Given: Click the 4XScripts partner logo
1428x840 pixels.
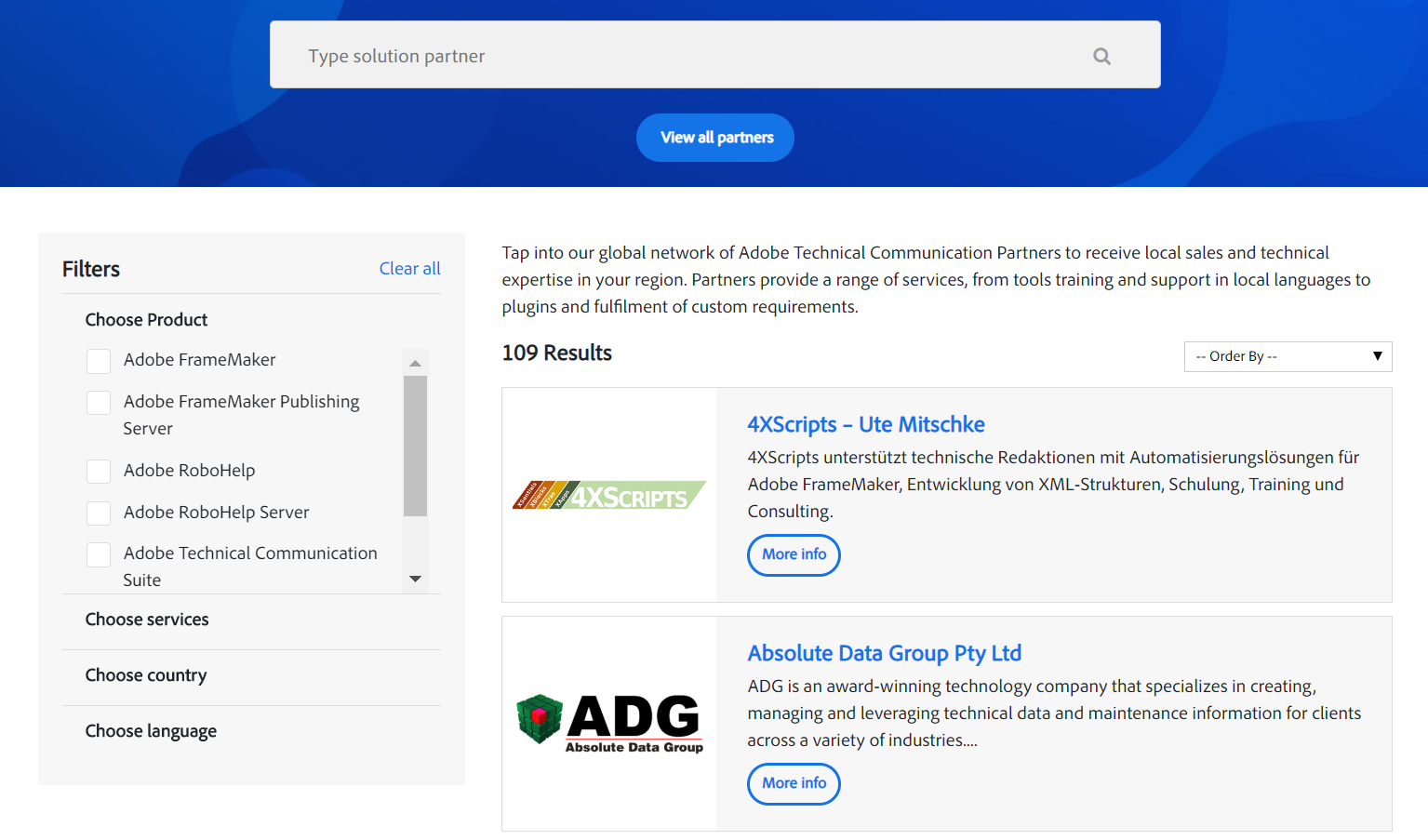Looking at the screenshot, I should [609, 495].
